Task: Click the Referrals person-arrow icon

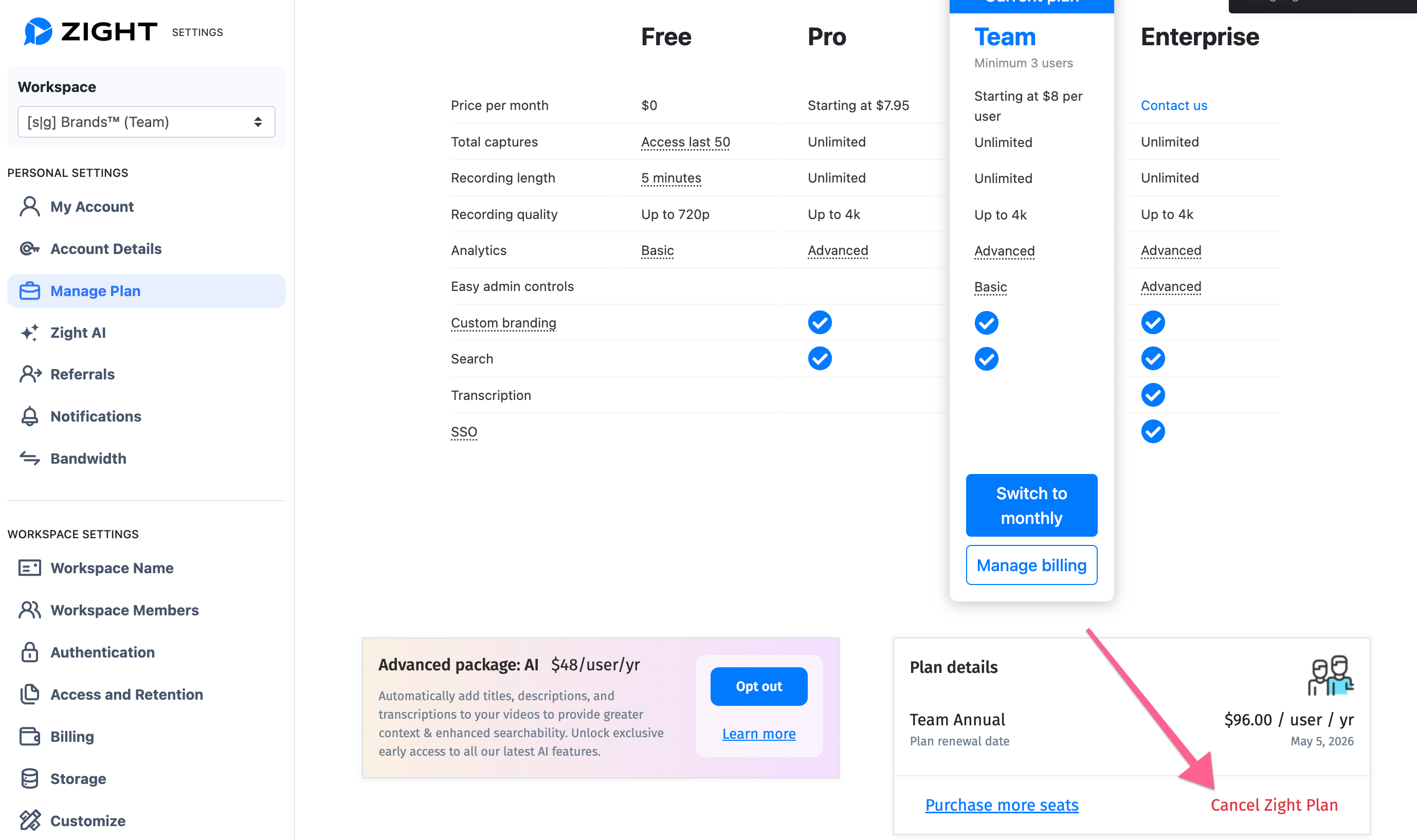Action: click(30, 374)
